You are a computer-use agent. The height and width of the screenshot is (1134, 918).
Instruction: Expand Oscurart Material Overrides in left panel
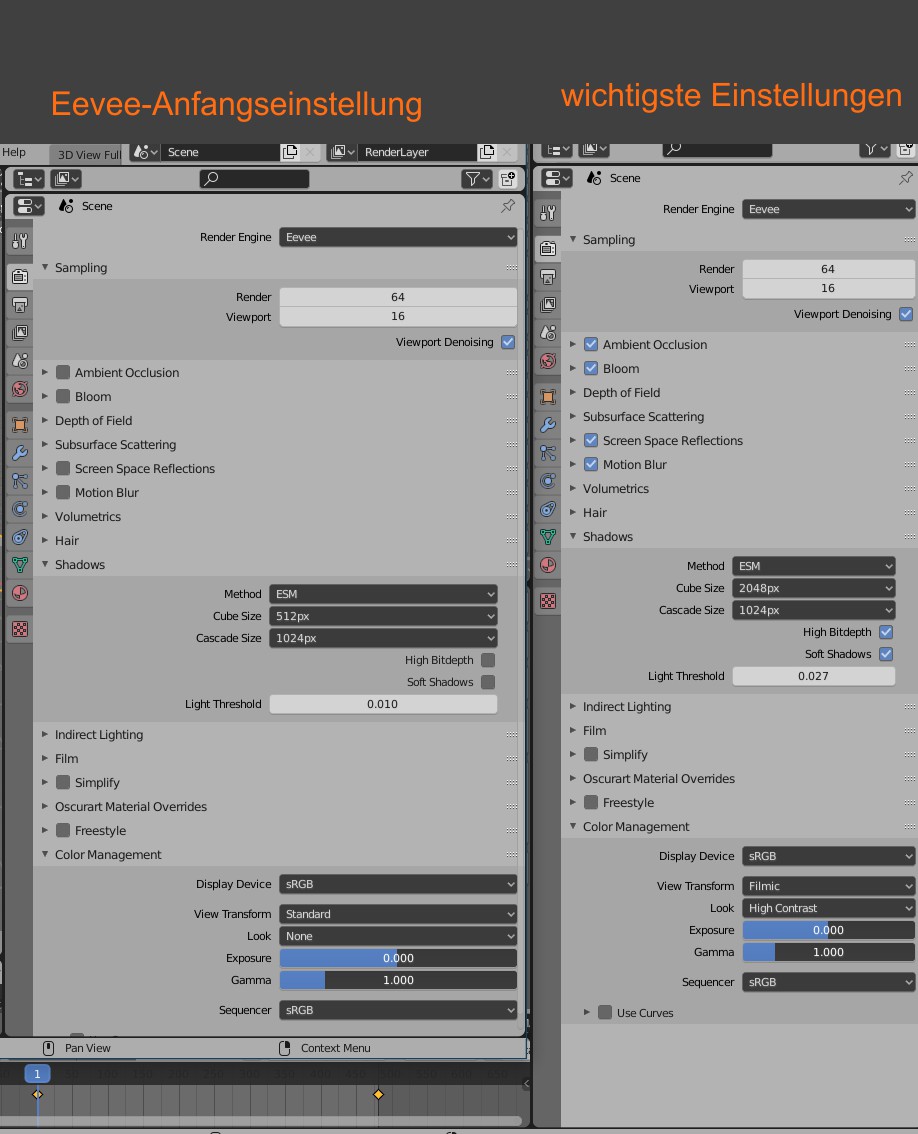pyautogui.click(x=130, y=806)
